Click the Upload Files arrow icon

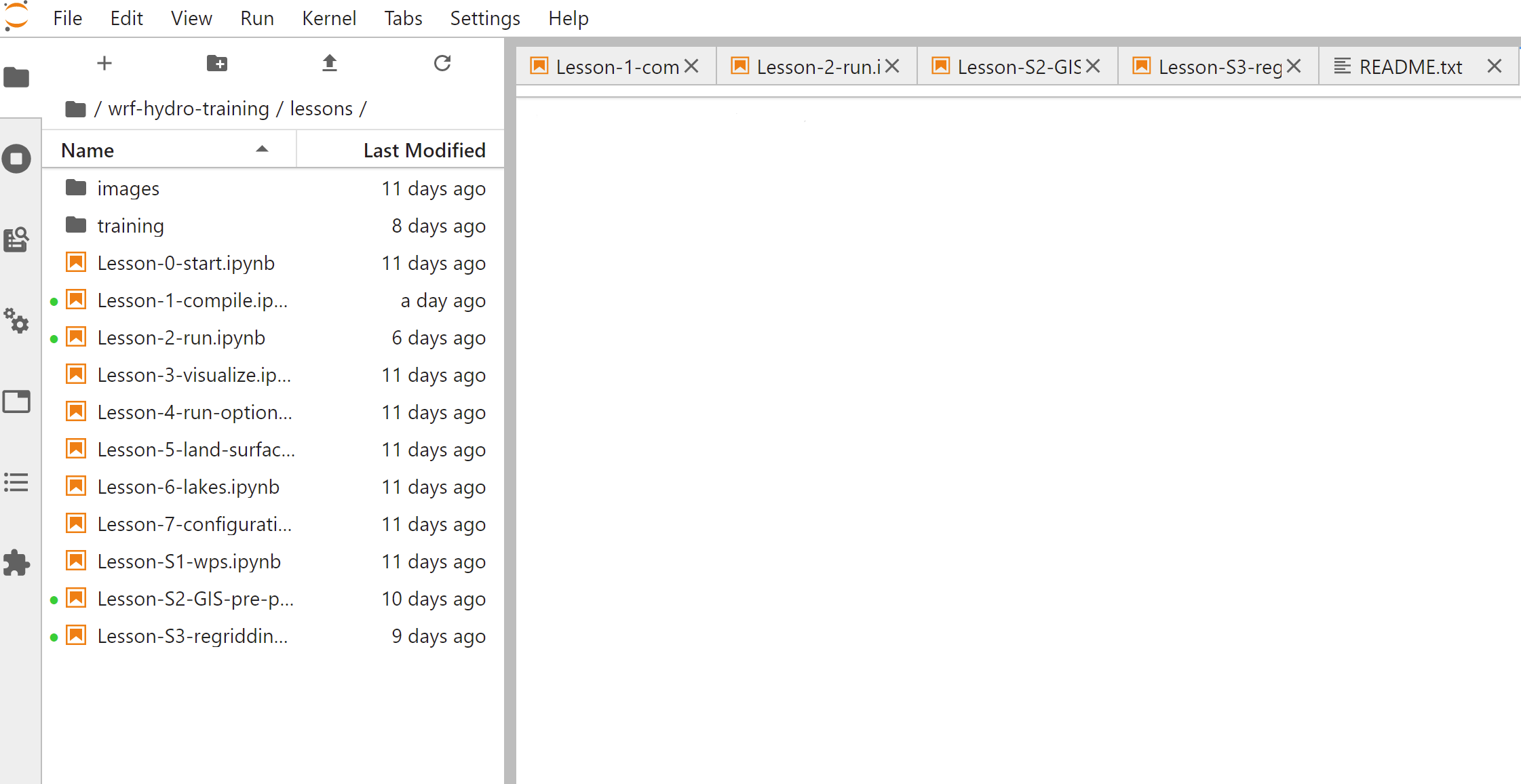[x=330, y=64]
